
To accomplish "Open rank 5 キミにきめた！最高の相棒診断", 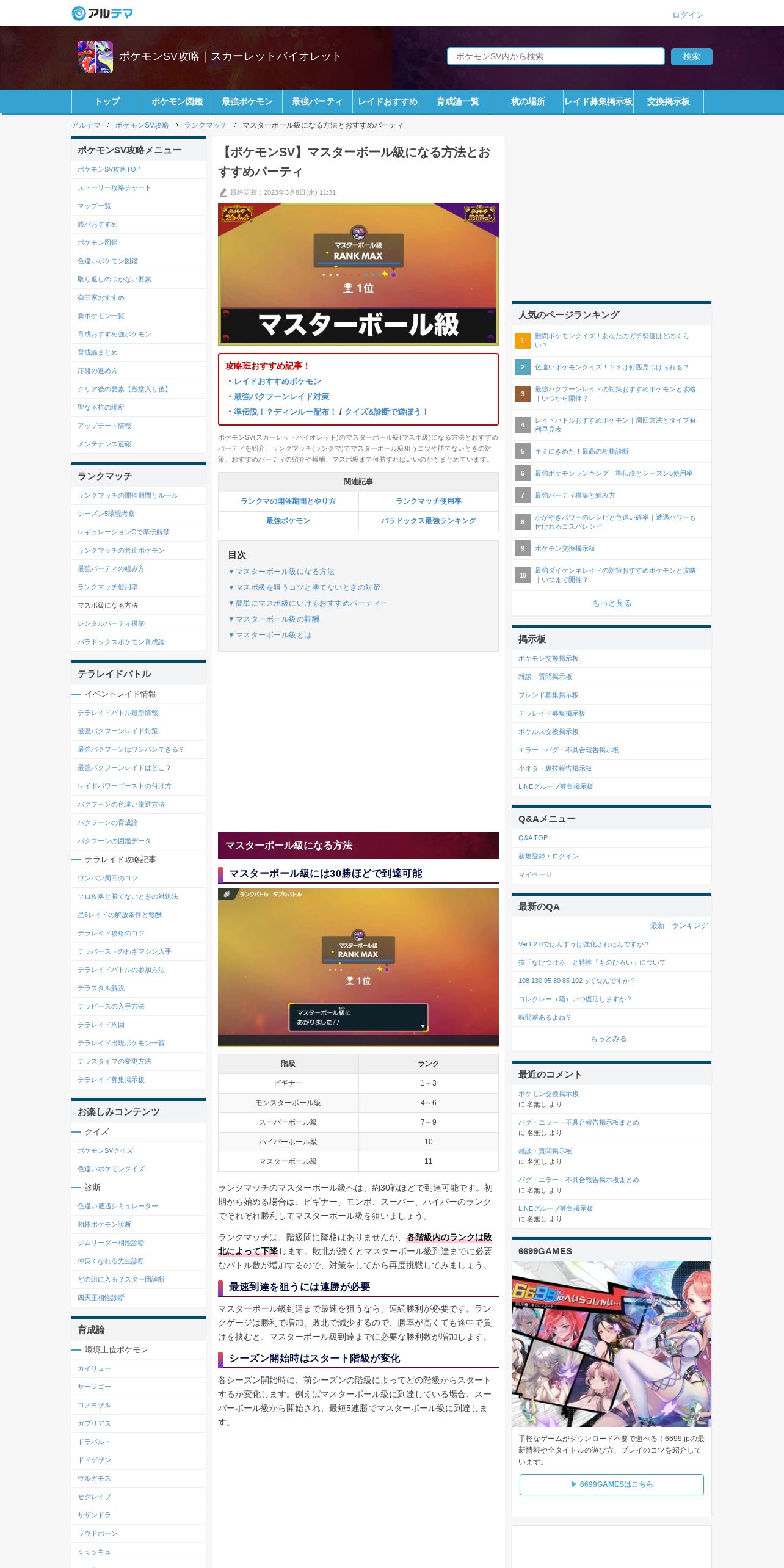I will [x=612, y=451].
